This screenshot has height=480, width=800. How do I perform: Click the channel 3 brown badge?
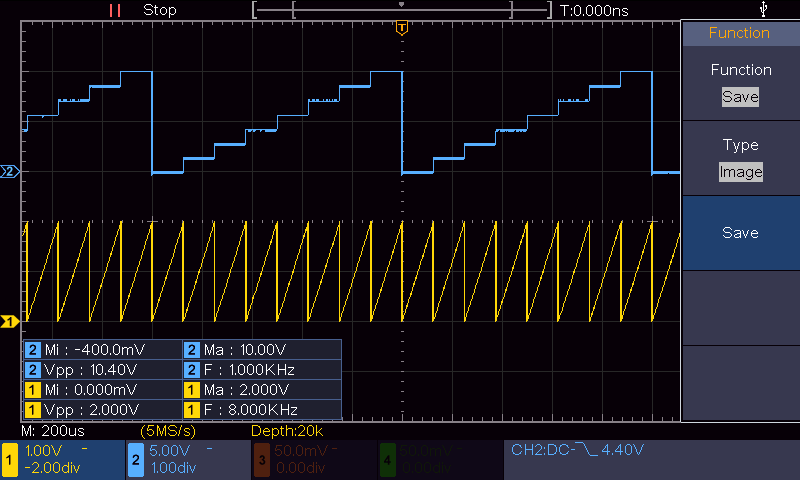pos(262,460)
